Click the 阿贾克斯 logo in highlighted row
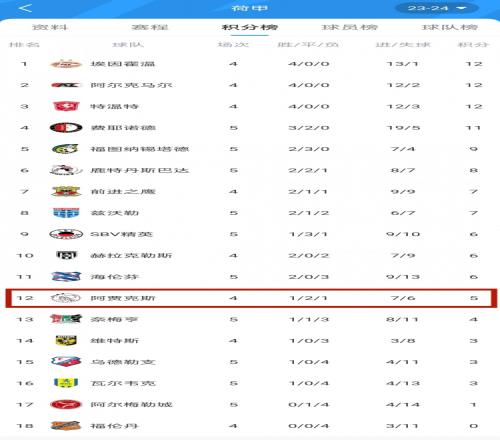Viewport: 500px width, 440px height. point(66,298)
